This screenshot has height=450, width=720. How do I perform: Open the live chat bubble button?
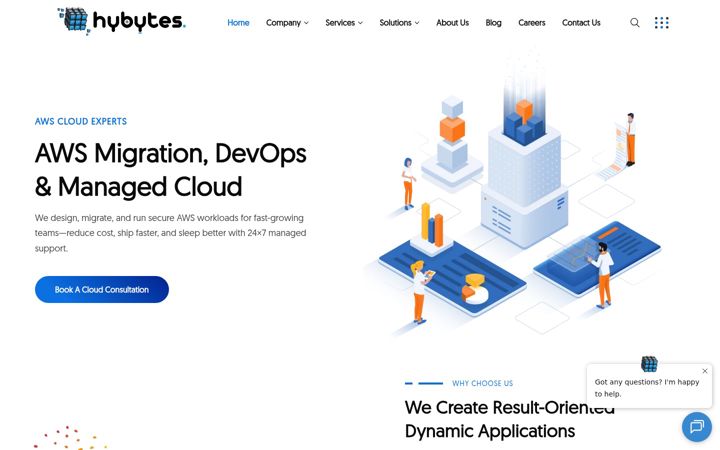(x=697, y=427)
